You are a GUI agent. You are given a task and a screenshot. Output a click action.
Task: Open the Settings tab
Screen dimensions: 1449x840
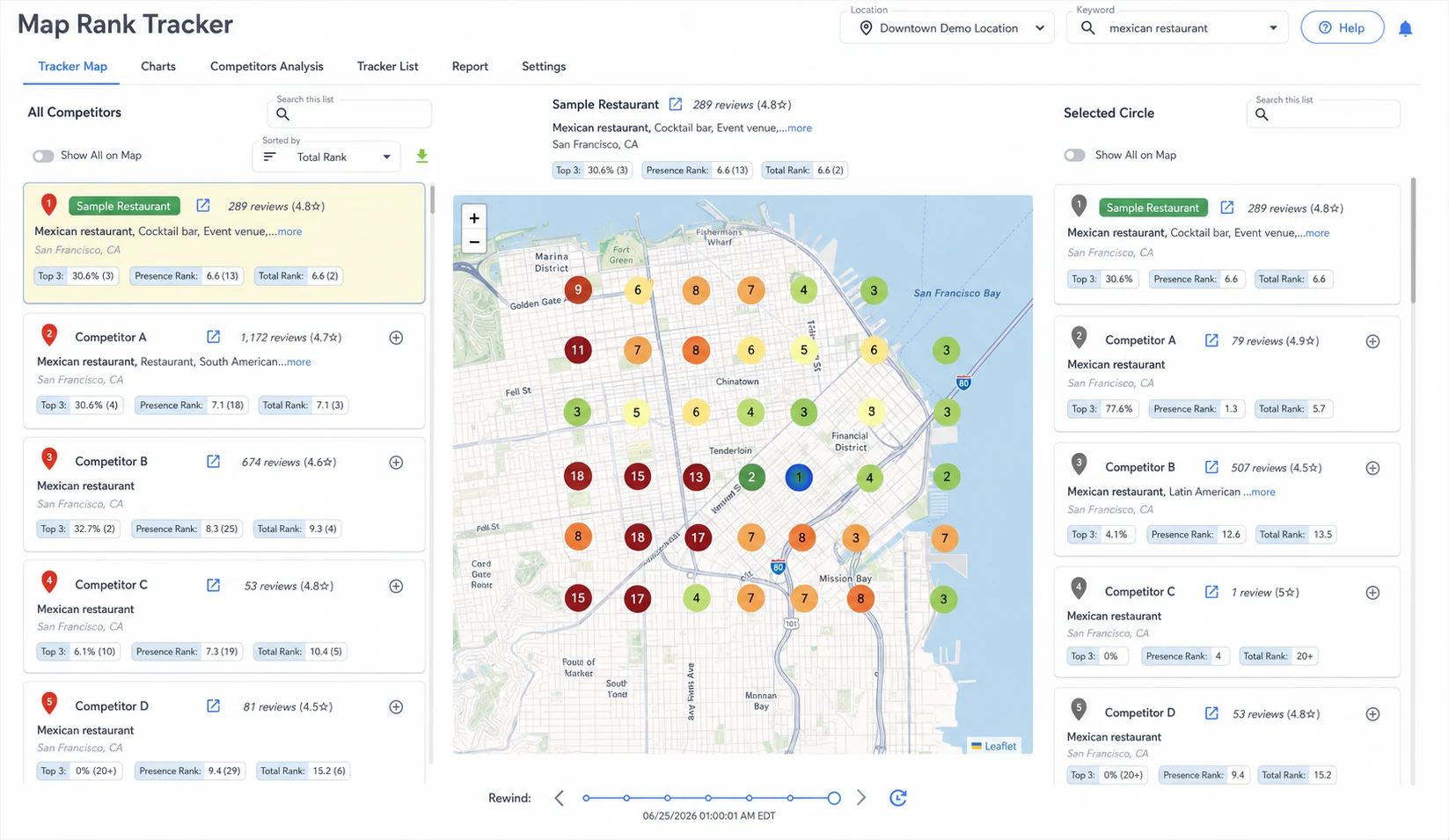[x=544, y=66]
